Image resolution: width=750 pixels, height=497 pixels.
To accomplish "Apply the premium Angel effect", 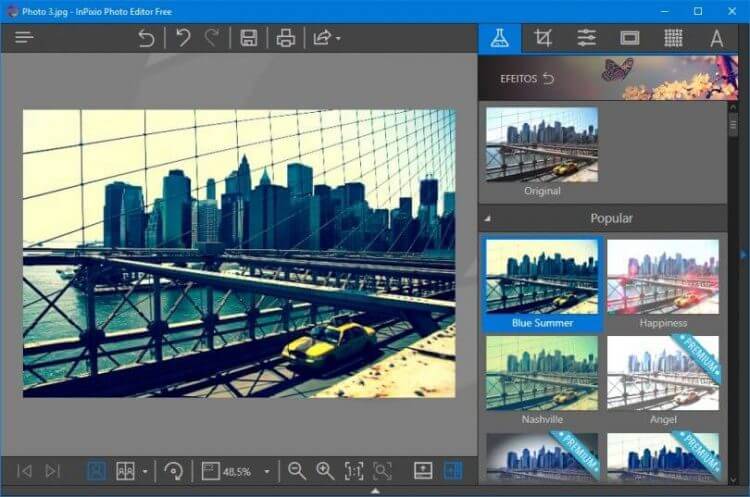I will coord(663,379).
